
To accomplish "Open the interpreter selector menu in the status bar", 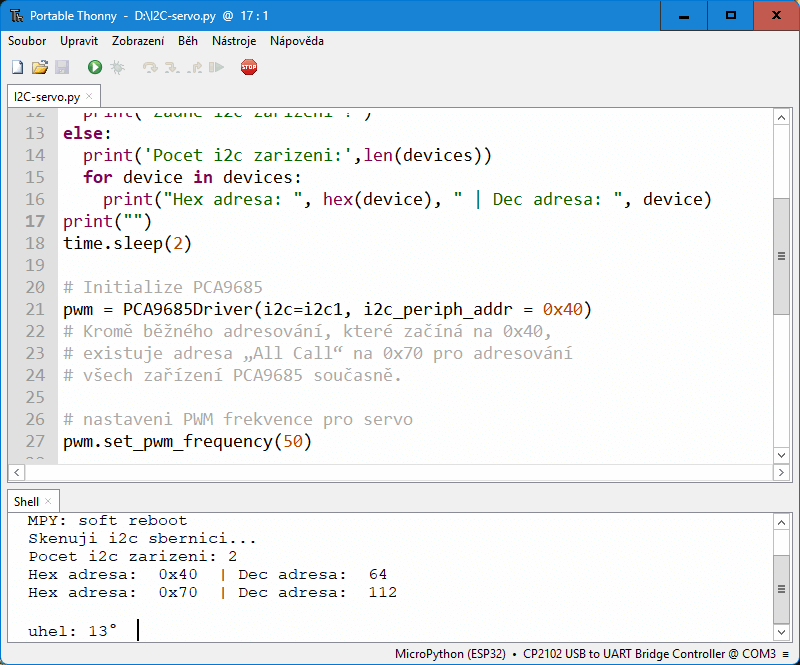I will [786, 654].
